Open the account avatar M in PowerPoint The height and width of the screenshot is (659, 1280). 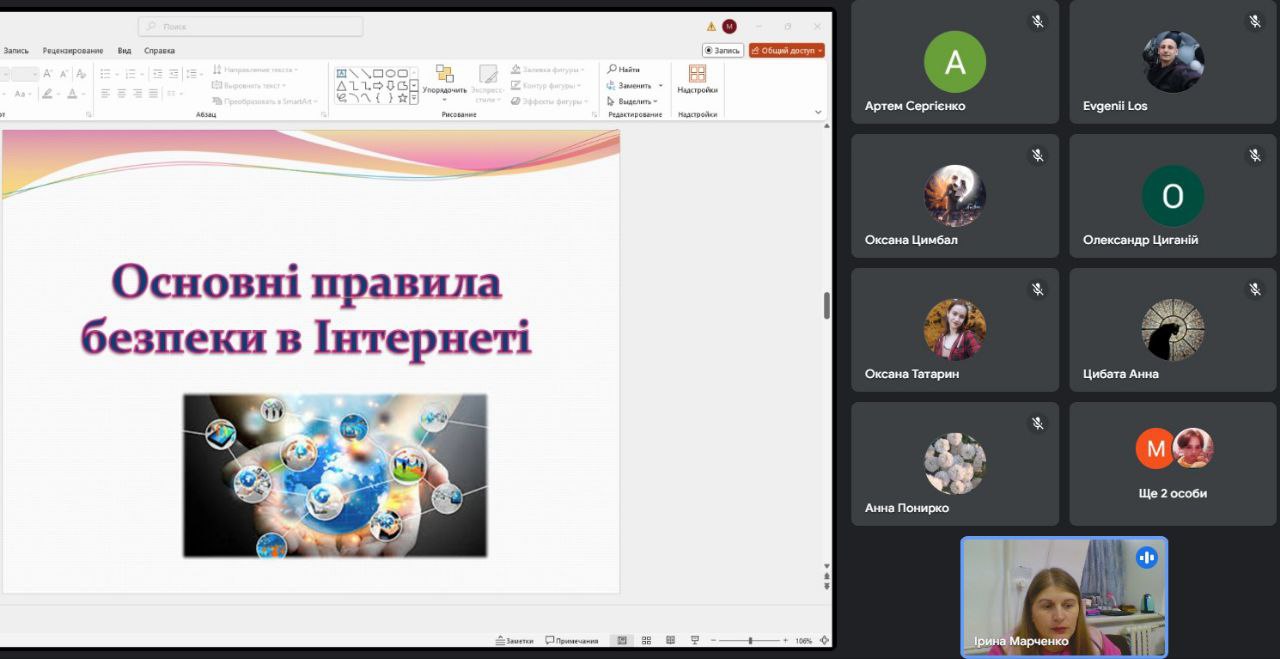tap(729, 26)
